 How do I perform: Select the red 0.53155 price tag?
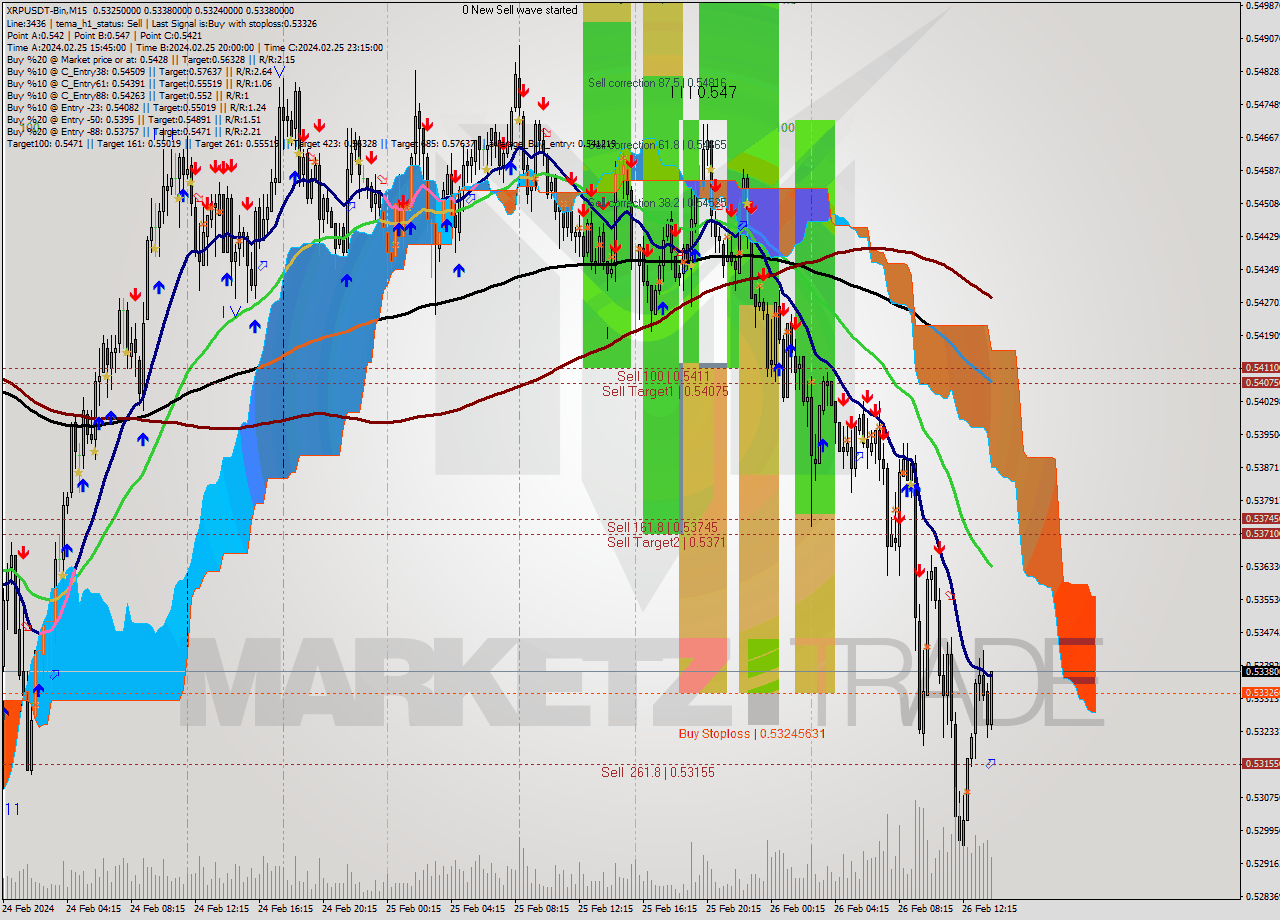coord(1261,763)
